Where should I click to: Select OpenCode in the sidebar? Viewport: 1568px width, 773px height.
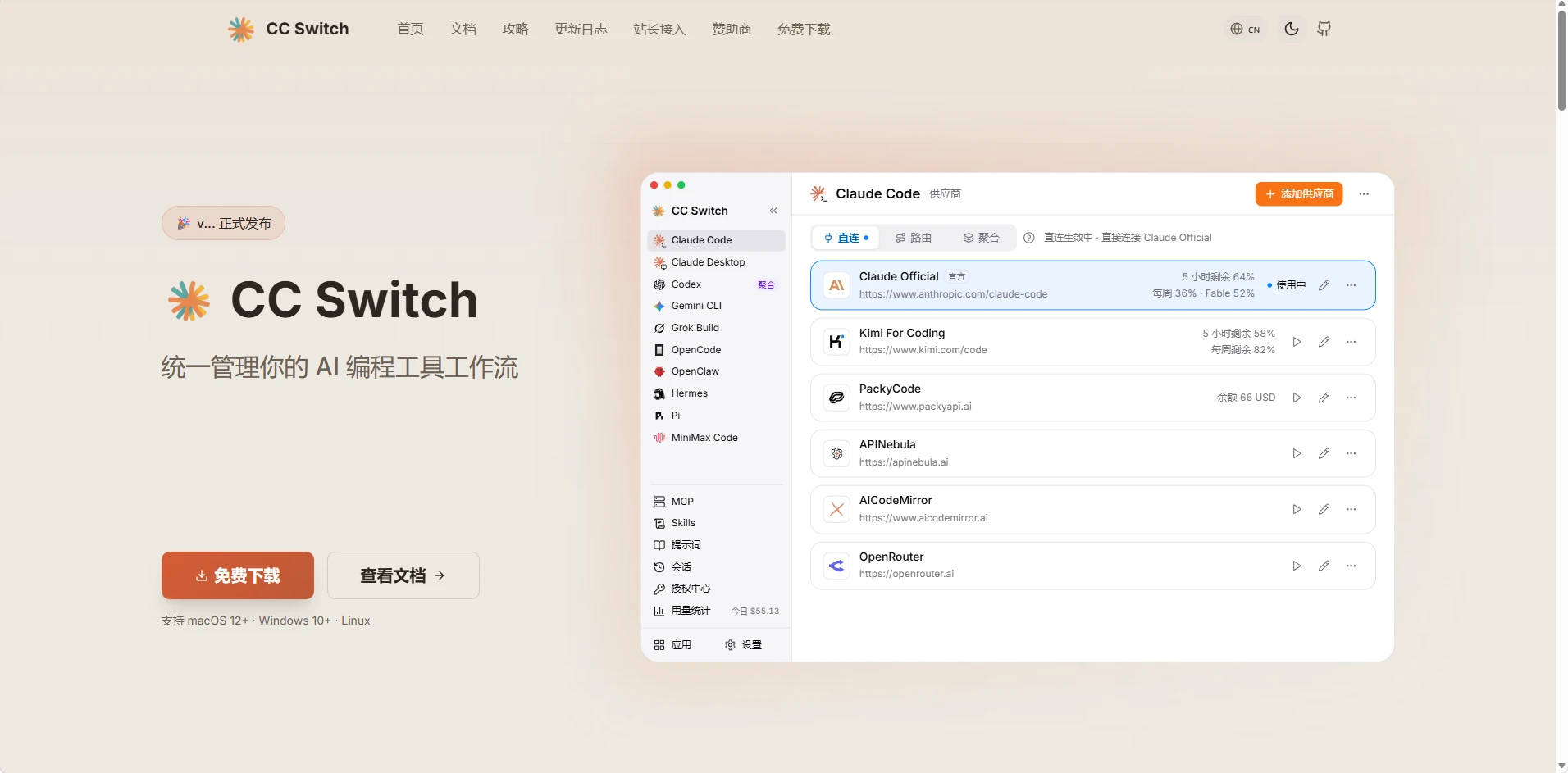tap(716, 350)
